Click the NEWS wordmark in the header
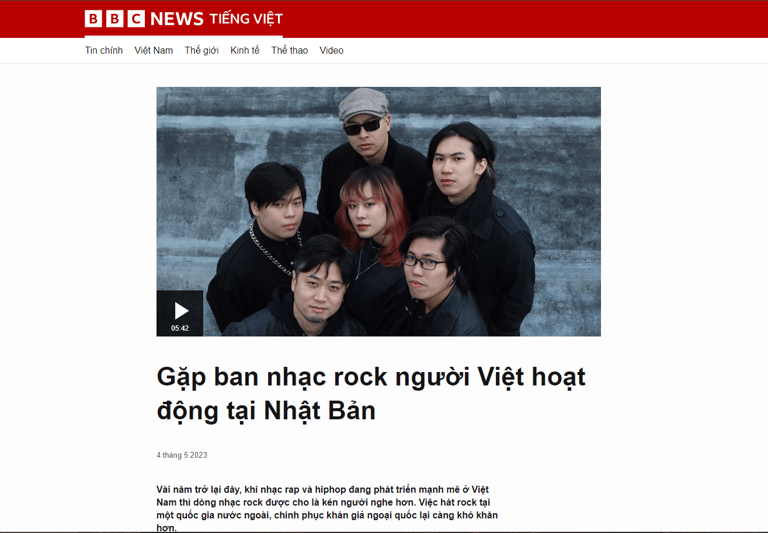 [x=177, y=19]
